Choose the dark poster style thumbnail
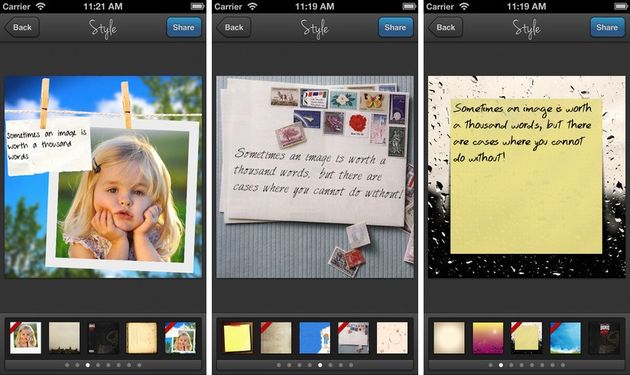Screen dimensions: 630x375 604,338
